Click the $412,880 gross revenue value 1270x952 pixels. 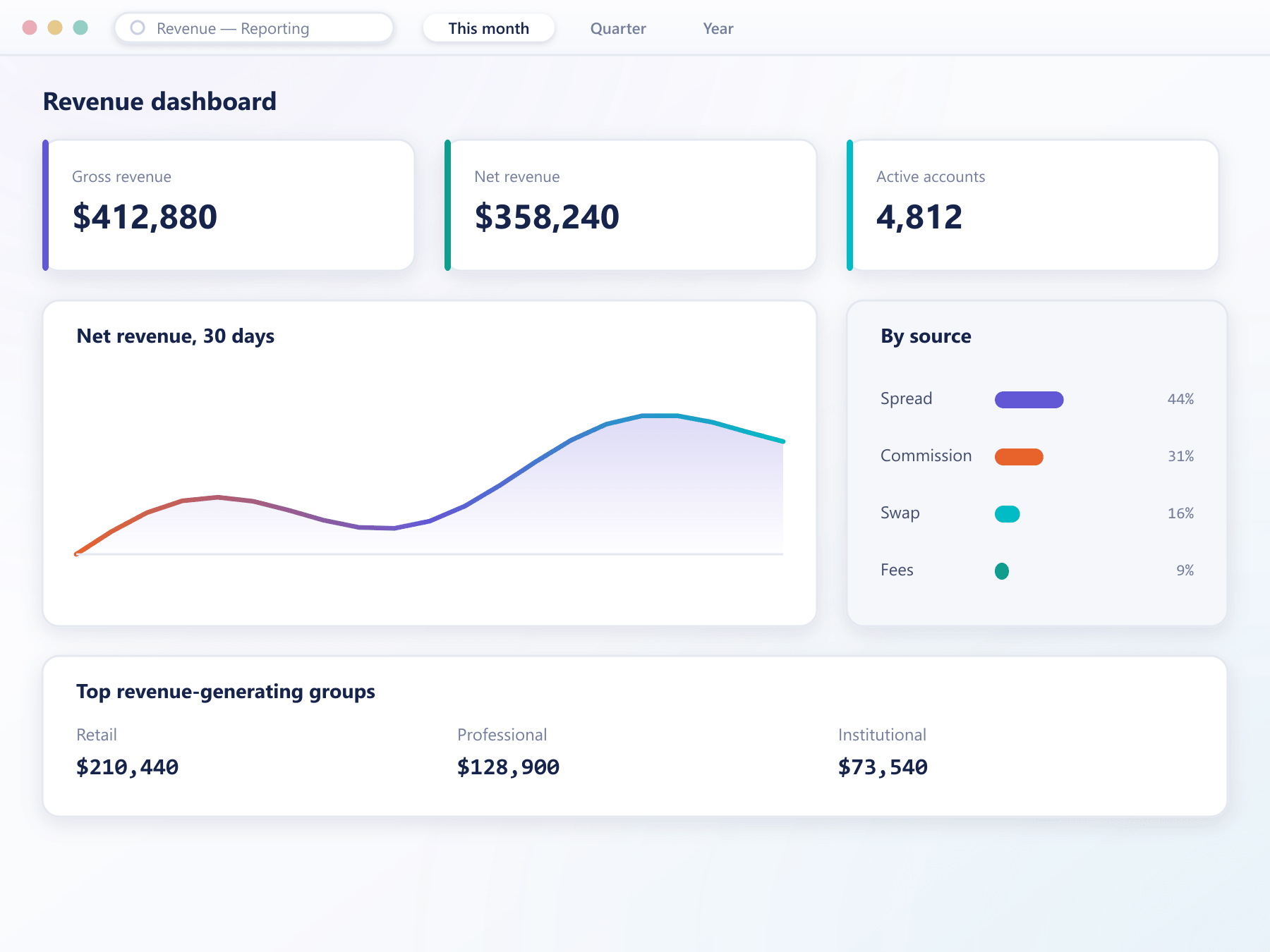[145, 216]
